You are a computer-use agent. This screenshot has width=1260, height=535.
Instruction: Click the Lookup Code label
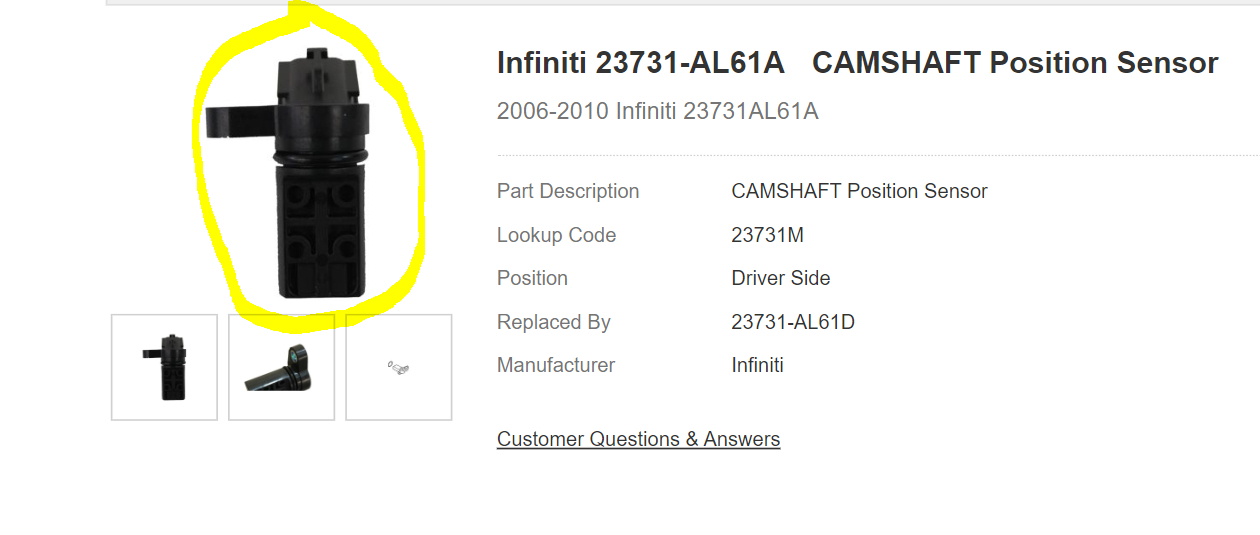pyautogui.click(x=556, y=235)
